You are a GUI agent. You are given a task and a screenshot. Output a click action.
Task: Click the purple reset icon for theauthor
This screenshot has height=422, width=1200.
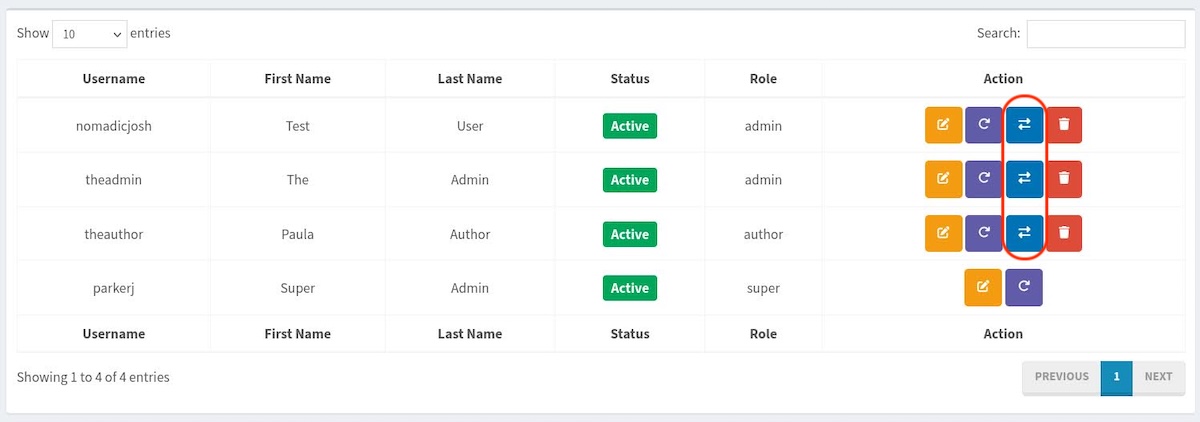pos(984,233)
